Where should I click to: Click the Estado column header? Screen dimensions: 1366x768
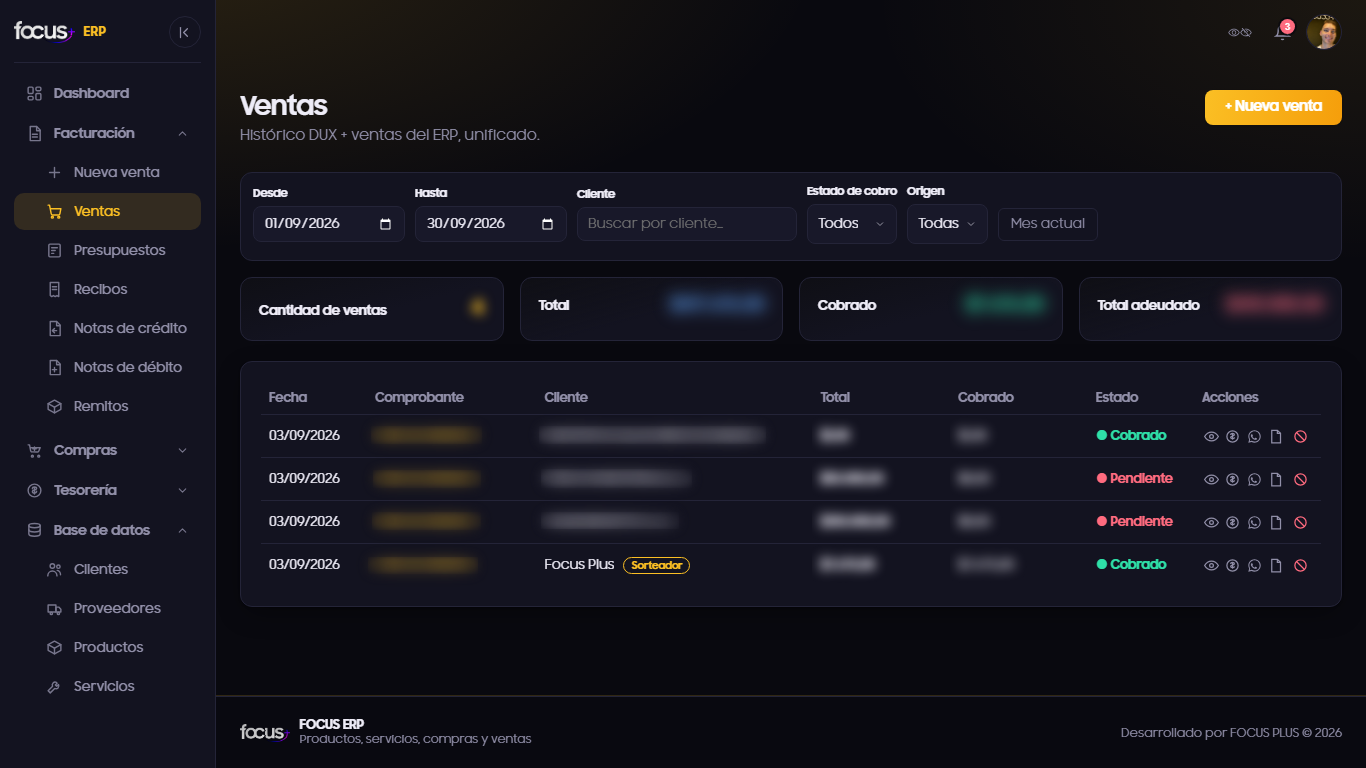pos(1117,397)
